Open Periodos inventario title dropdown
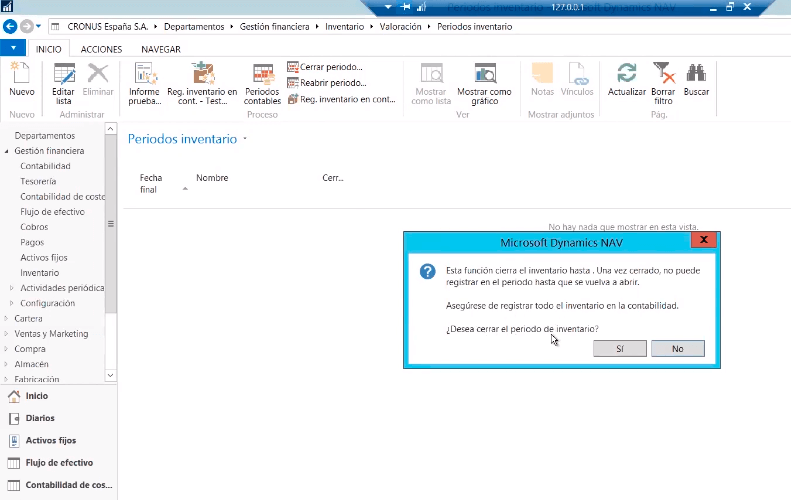This screenshot has width=791, height=500. point(245,140)
